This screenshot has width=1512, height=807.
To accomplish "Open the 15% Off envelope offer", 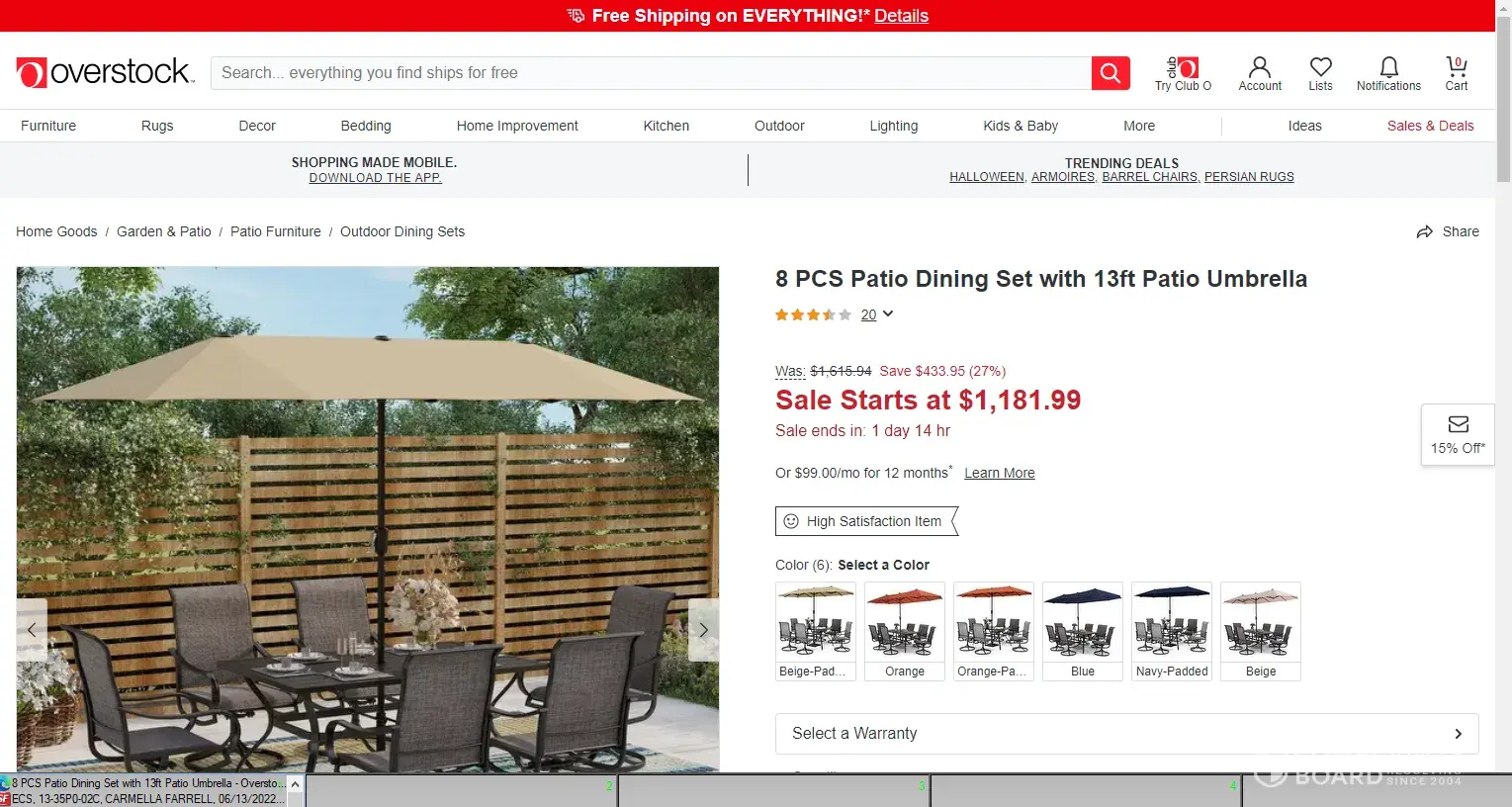I will pyautogui.click(x=1458, y=435).
